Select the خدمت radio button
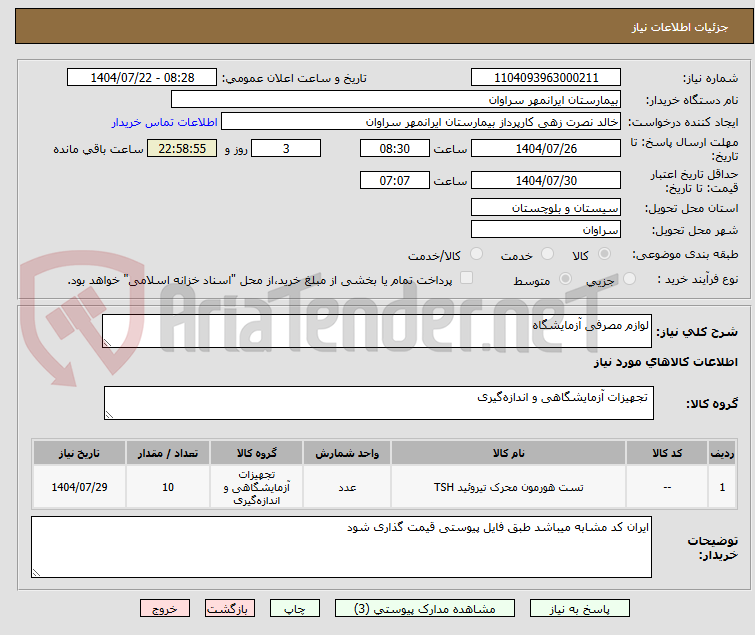 (547, 253)
